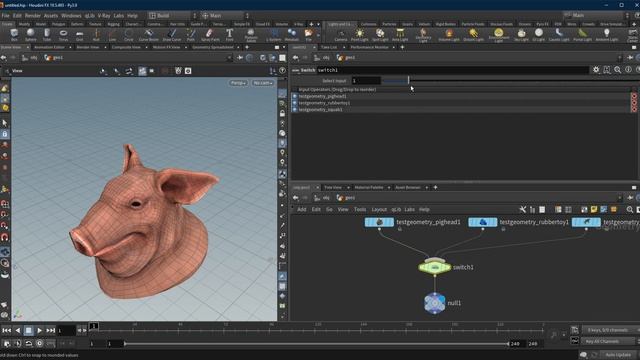Open the No cam dropdown in viewport
The height and width of the screenshot is (360, 640).
point(262,83)
